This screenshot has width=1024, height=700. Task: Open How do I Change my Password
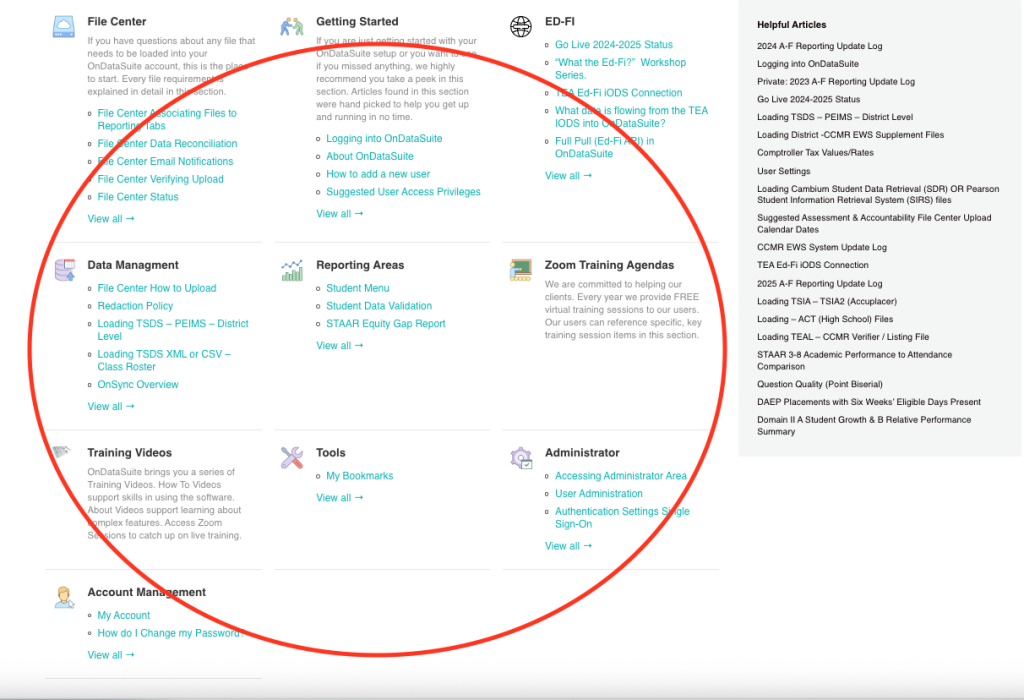170,633
